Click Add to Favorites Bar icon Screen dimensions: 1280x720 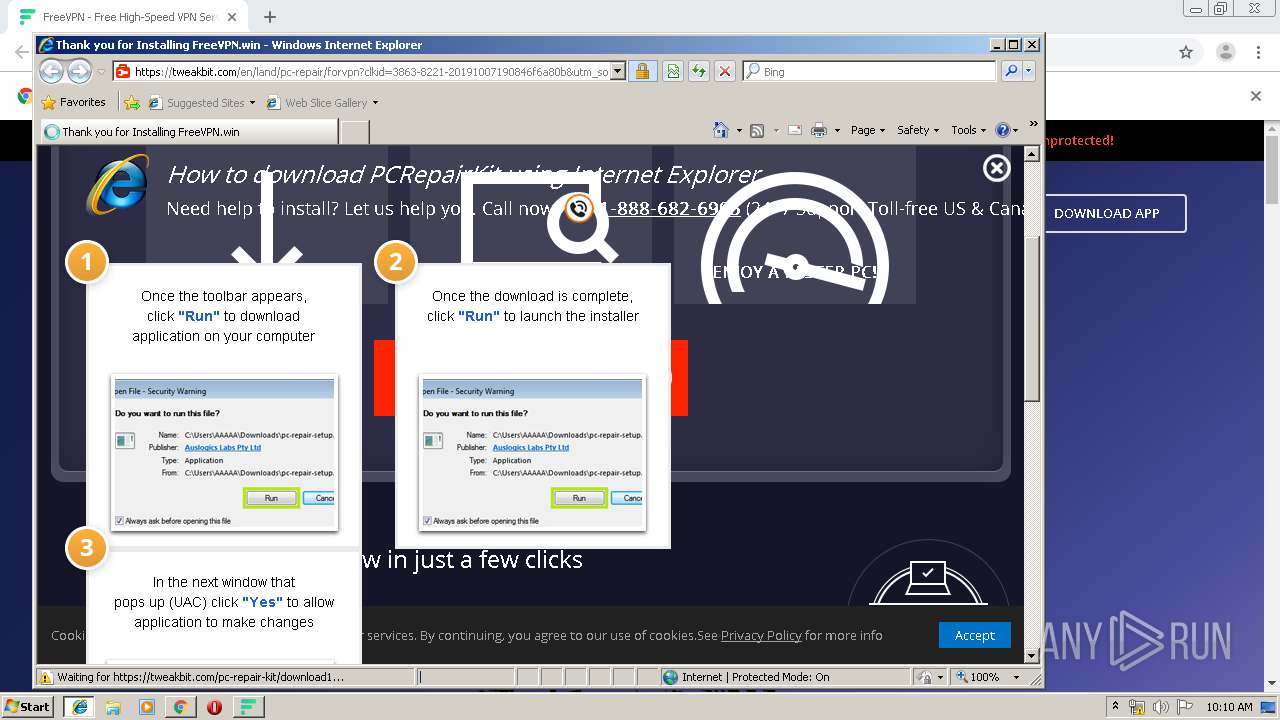[x=131, y=102]
